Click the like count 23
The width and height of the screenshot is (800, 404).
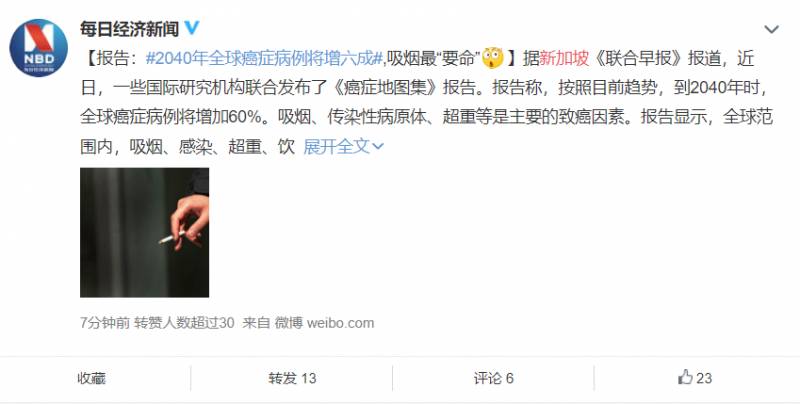coord(704,378)
